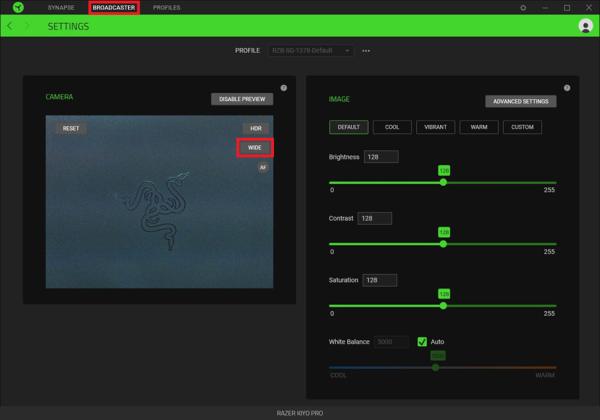Click the Contrast value input field
Screen dimensions: 600x420
tap(375, 218)
